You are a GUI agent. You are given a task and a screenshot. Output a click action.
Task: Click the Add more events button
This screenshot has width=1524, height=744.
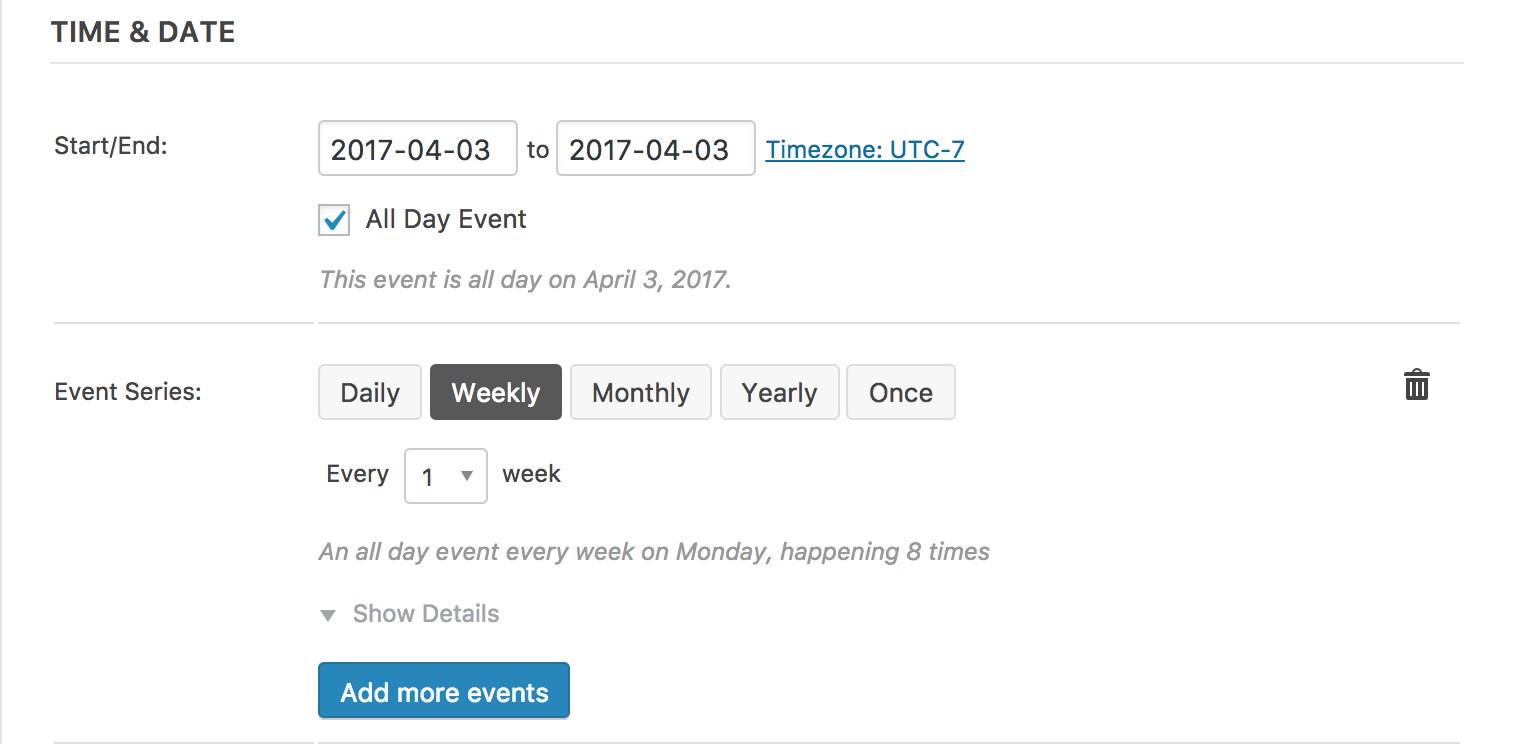pyautogui.click(x=444, y=691)
